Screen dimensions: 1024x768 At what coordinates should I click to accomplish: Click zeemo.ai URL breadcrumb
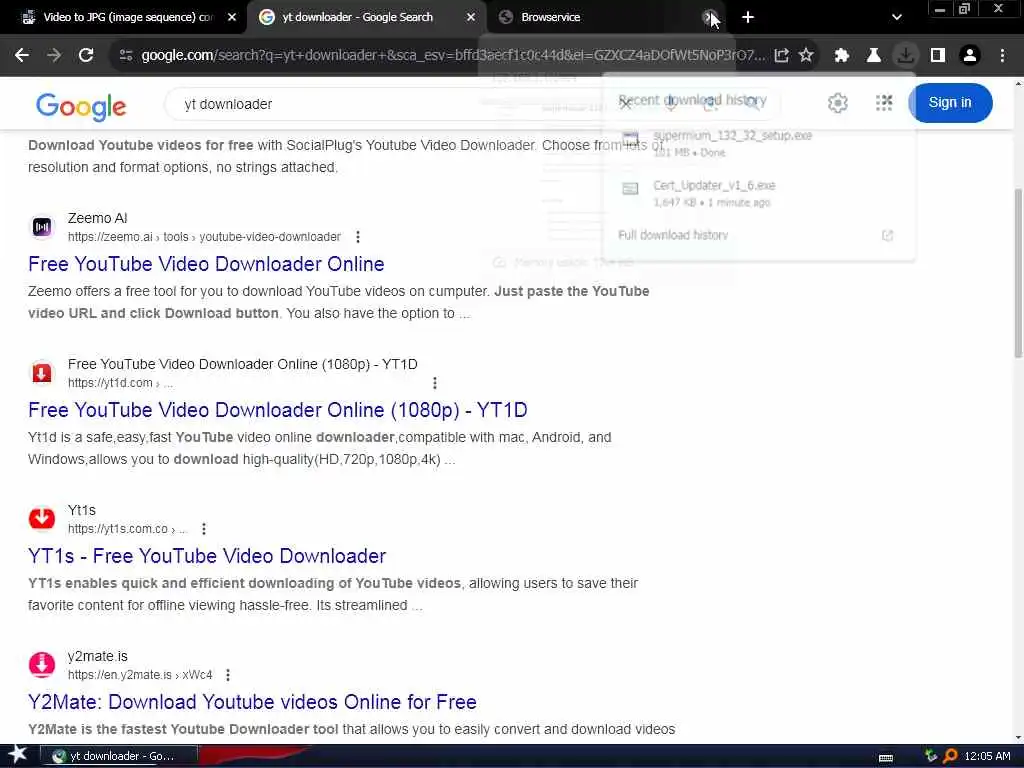point(204,237)
